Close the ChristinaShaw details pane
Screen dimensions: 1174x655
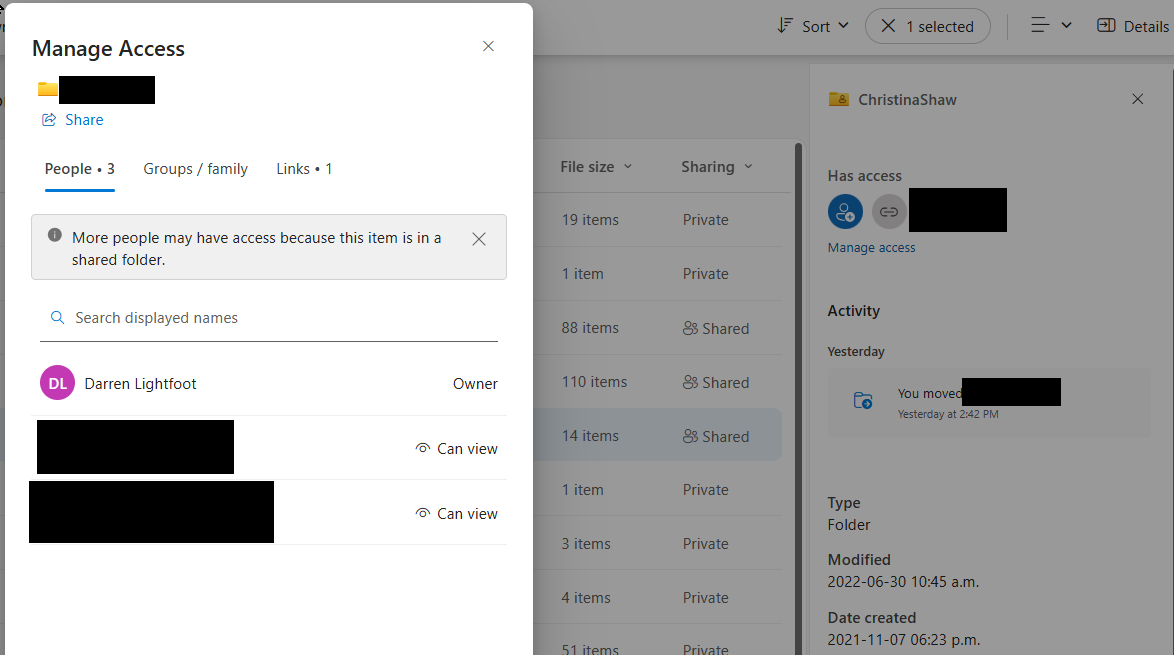1137,100
